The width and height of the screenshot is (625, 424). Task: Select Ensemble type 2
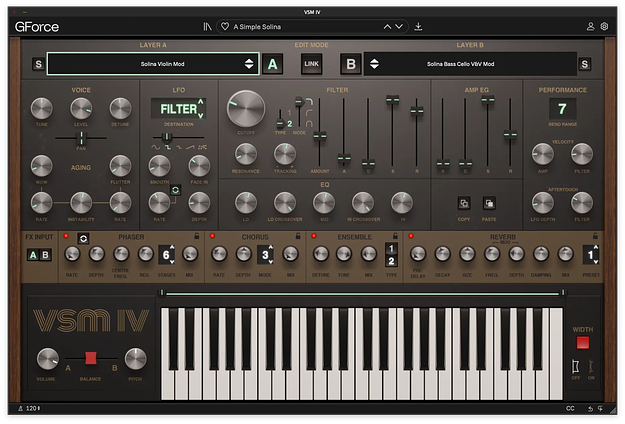point(391,261)
